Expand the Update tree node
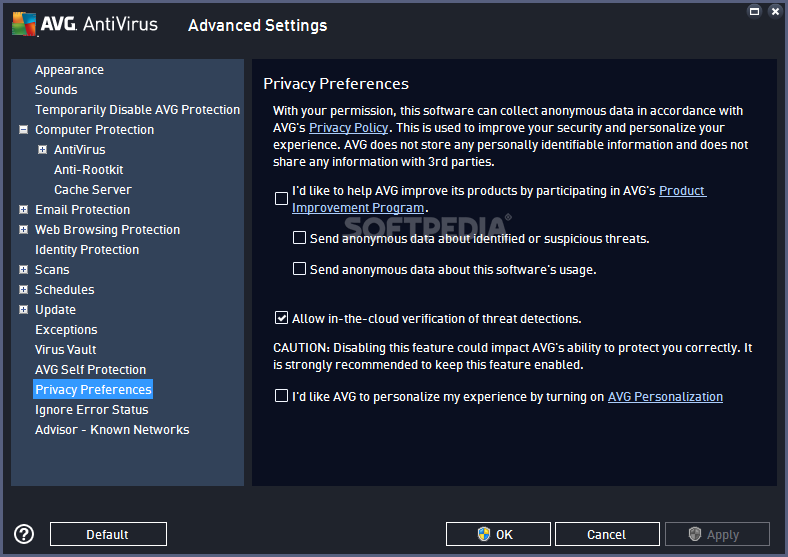Screen dimensions: 788x557 point(23,310)
